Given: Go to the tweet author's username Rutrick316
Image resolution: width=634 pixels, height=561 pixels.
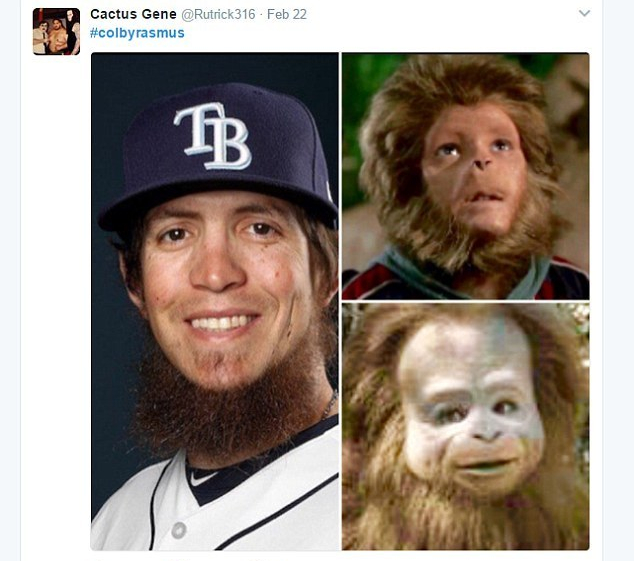Looking at the screenshot, I should click(218, 14).
